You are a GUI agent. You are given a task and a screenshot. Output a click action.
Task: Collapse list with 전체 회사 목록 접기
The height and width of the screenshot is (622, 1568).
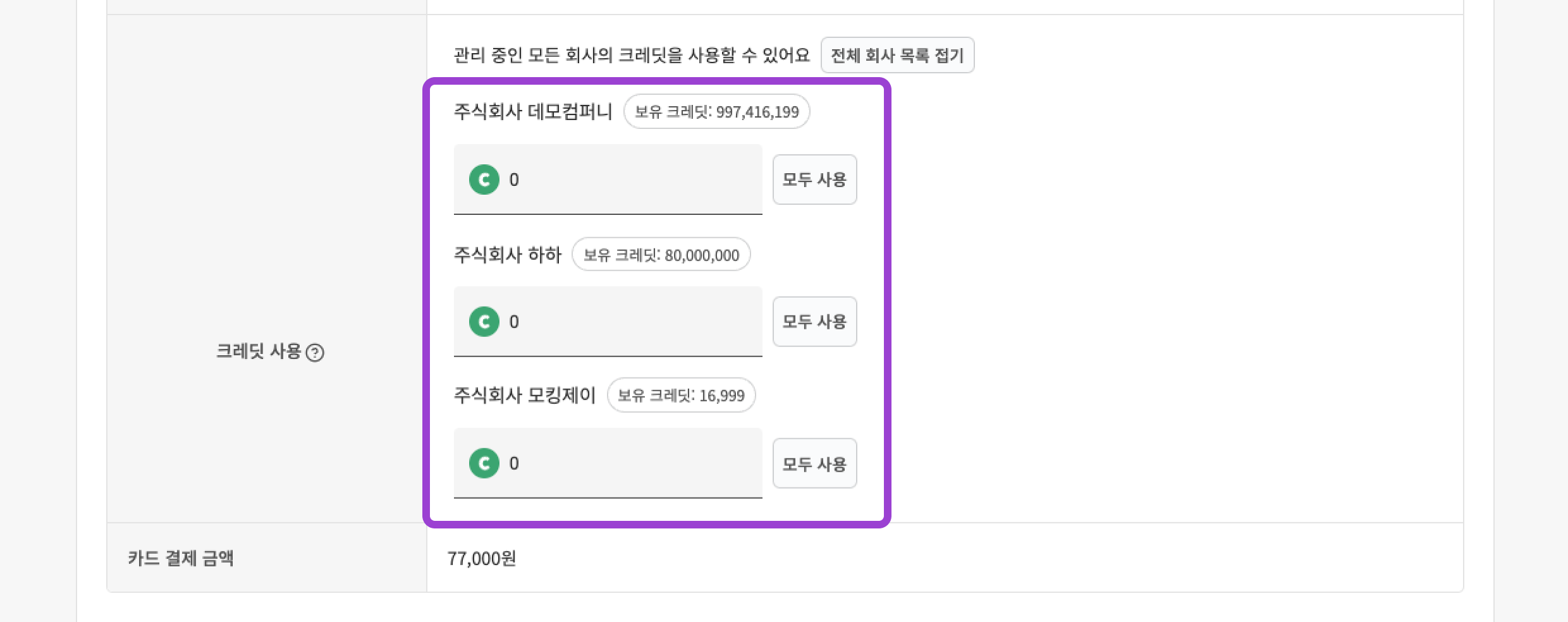897,56
